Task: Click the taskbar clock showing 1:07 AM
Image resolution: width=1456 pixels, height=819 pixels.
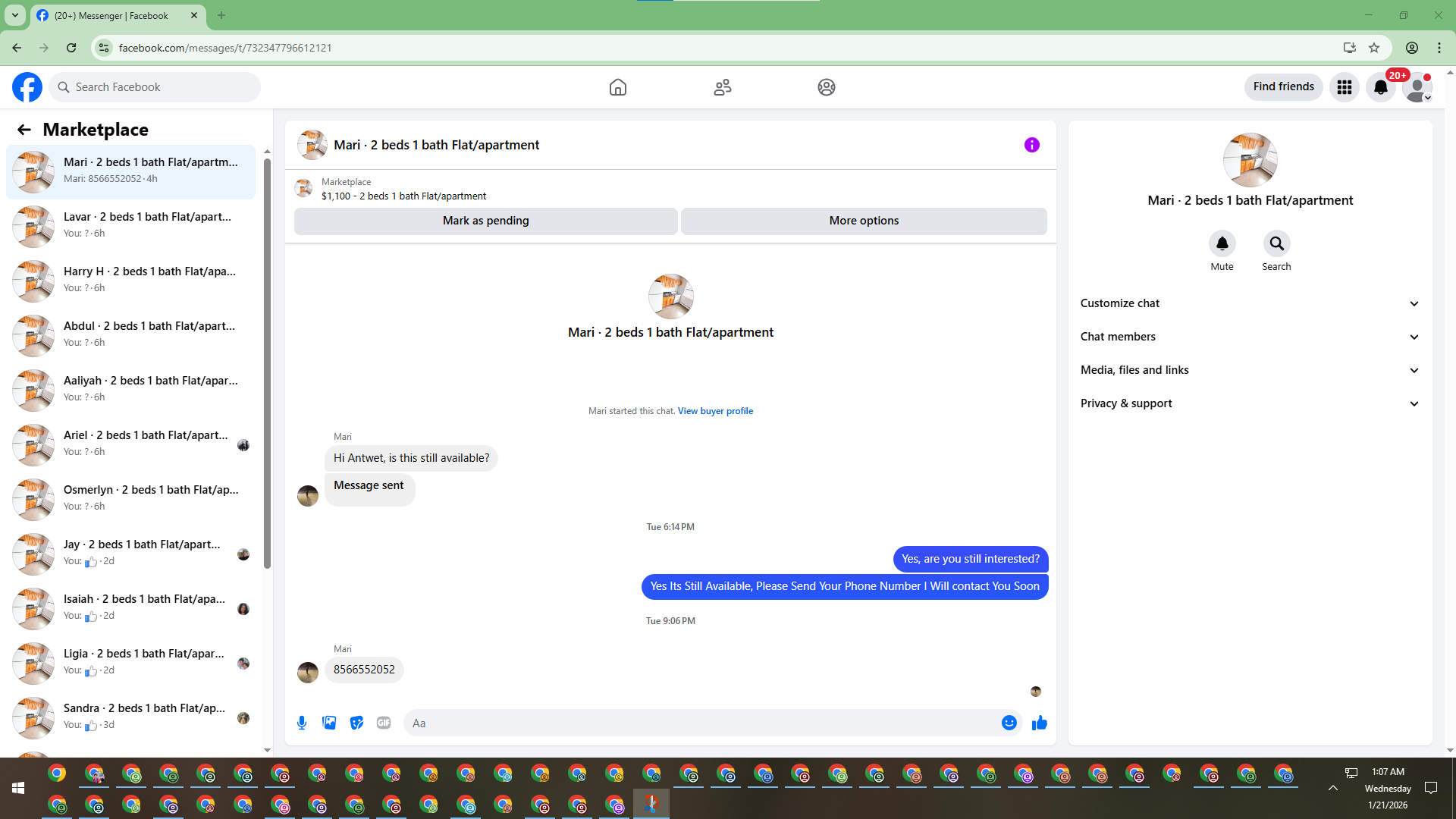Action: [1388, 772]
